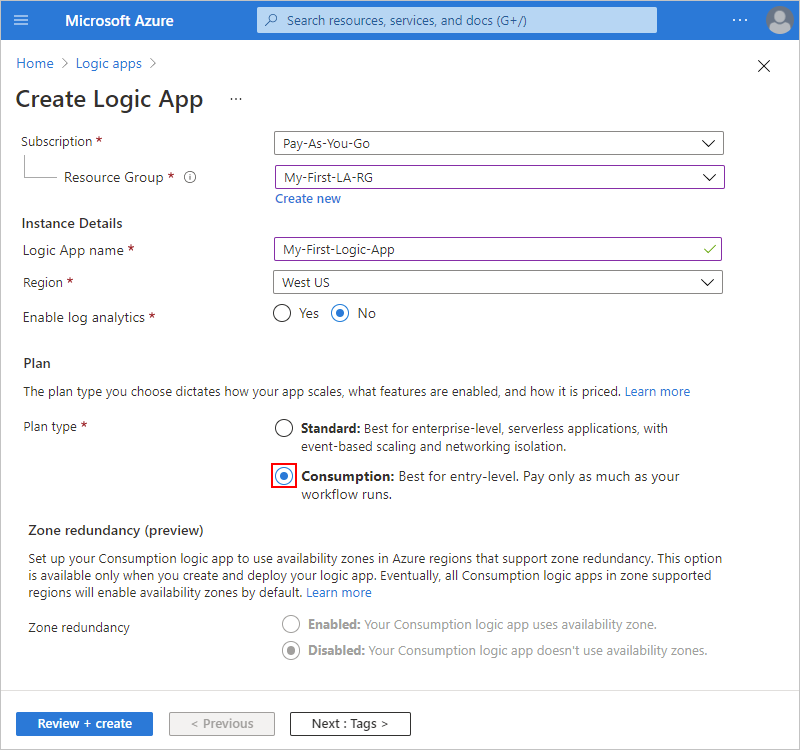Open the top bar more options ellipsis

tap(739, 20)
